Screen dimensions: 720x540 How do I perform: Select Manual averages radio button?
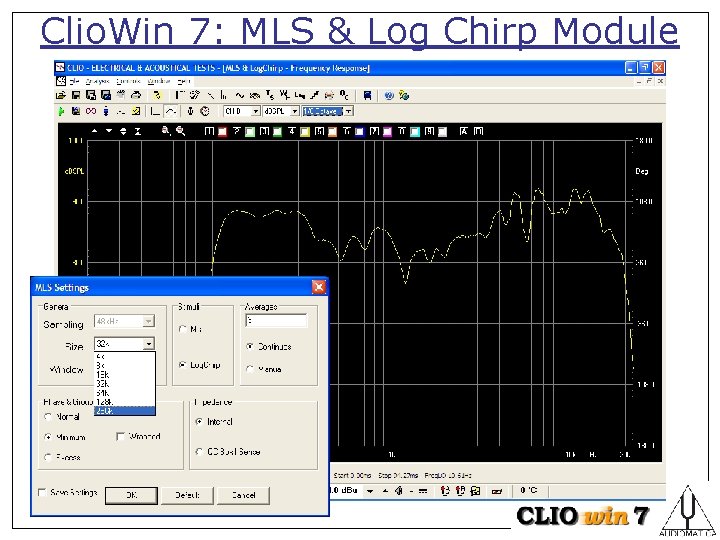(x=250, y=369)
